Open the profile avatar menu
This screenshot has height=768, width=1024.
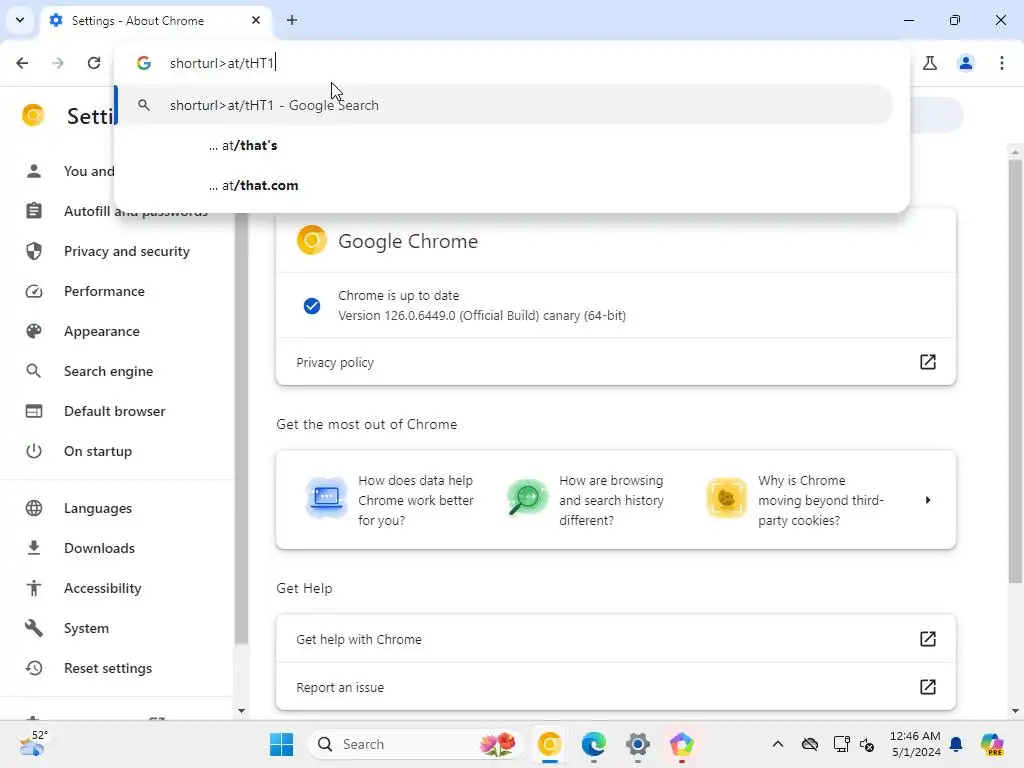click(966, 63)
